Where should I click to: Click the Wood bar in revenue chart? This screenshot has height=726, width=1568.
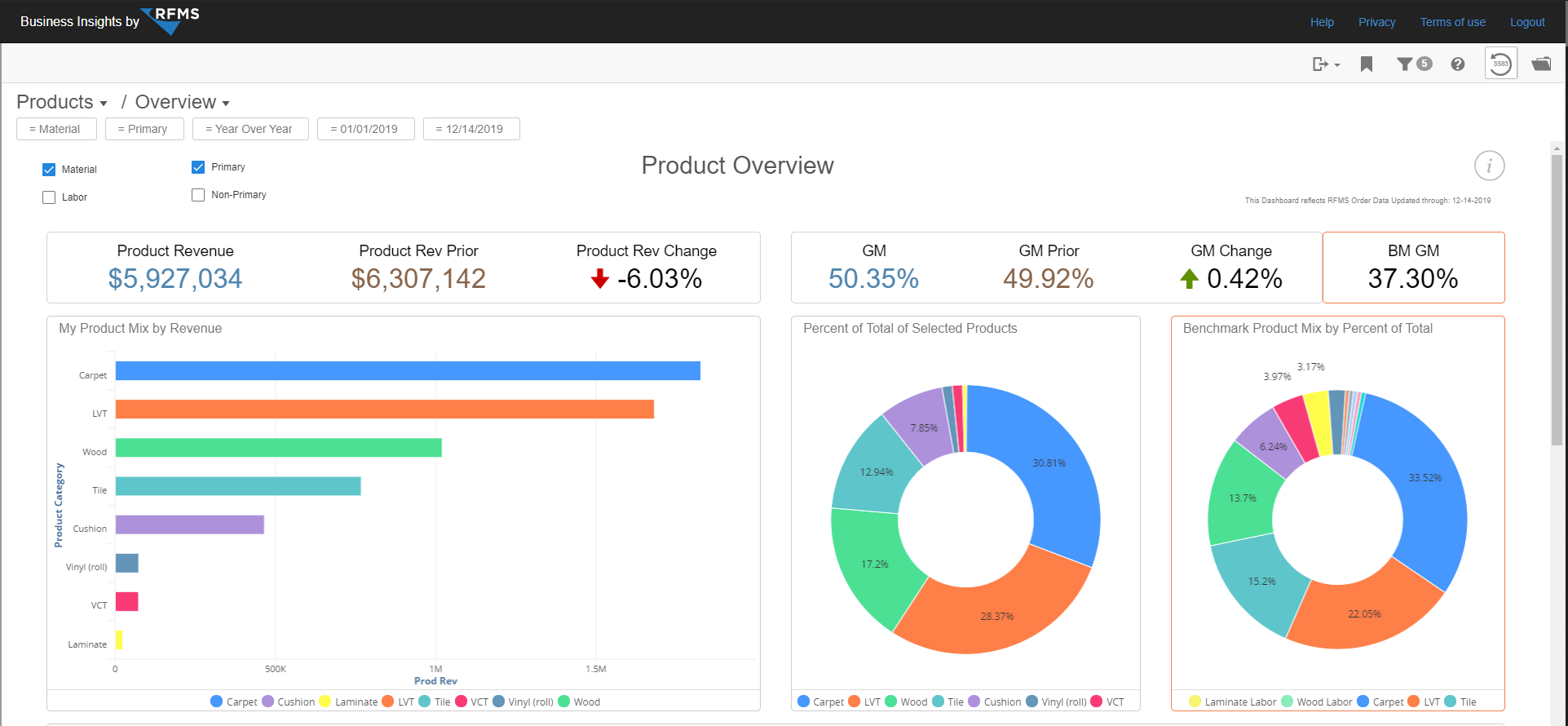click(x=279, y=448)
